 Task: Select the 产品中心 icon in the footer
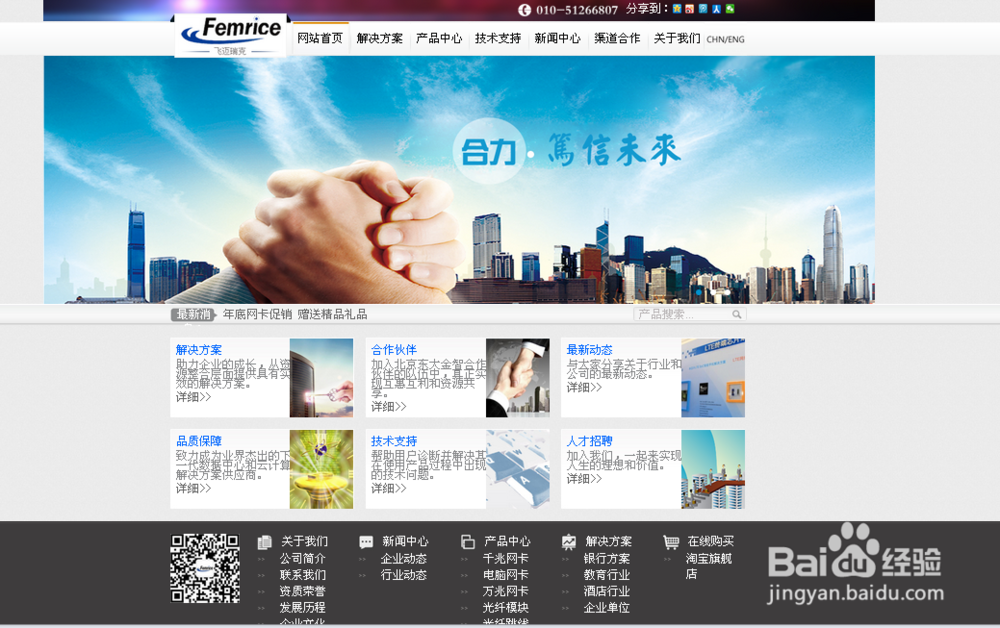(x=467, y=541)
